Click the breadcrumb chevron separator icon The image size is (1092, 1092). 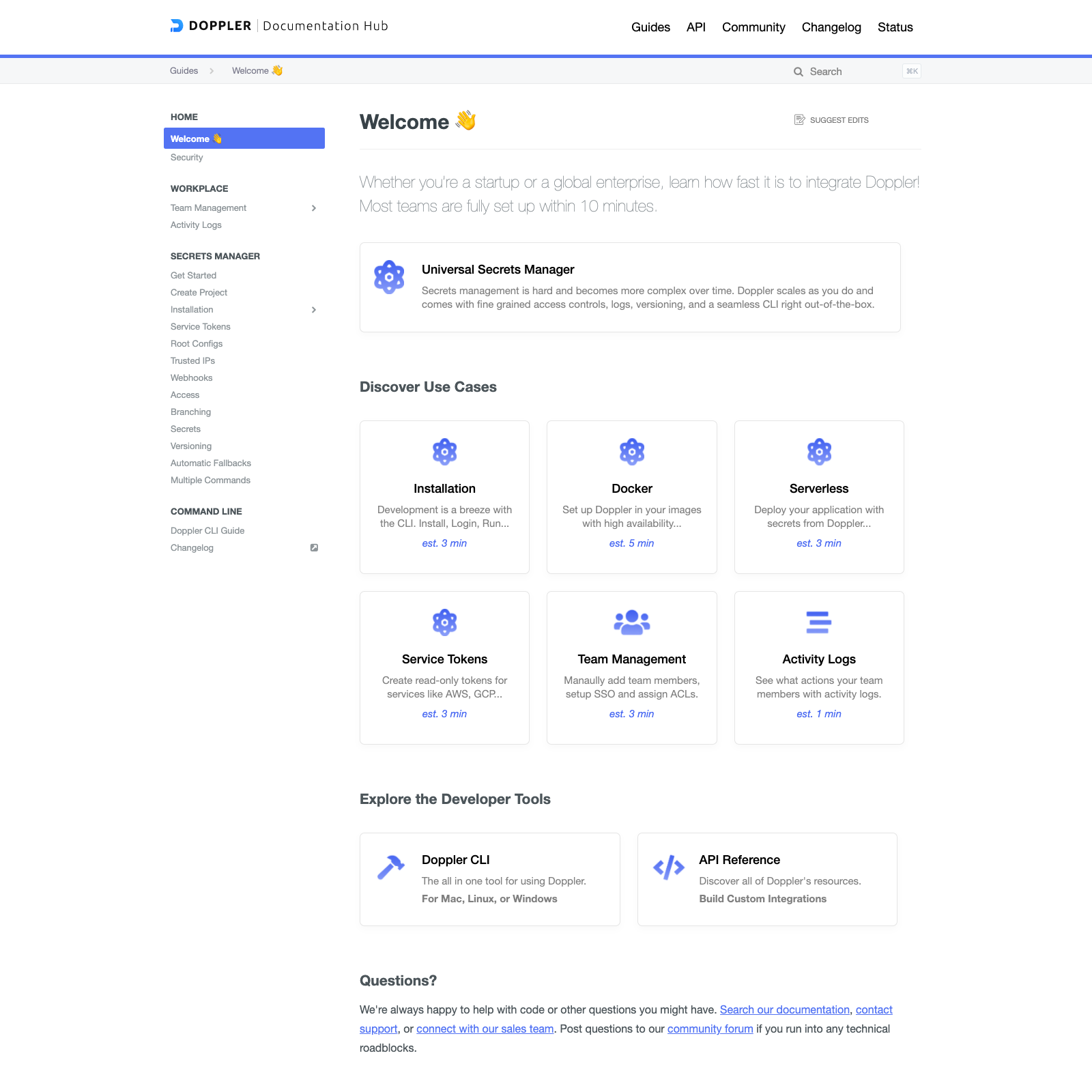[212, 71]
